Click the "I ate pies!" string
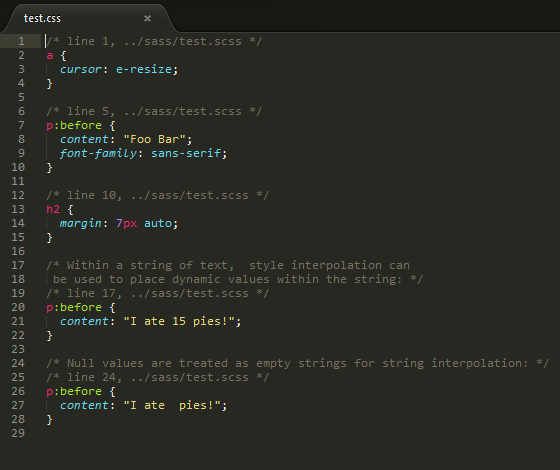Viewport: 560px width, 470px height. pos(172,405)
